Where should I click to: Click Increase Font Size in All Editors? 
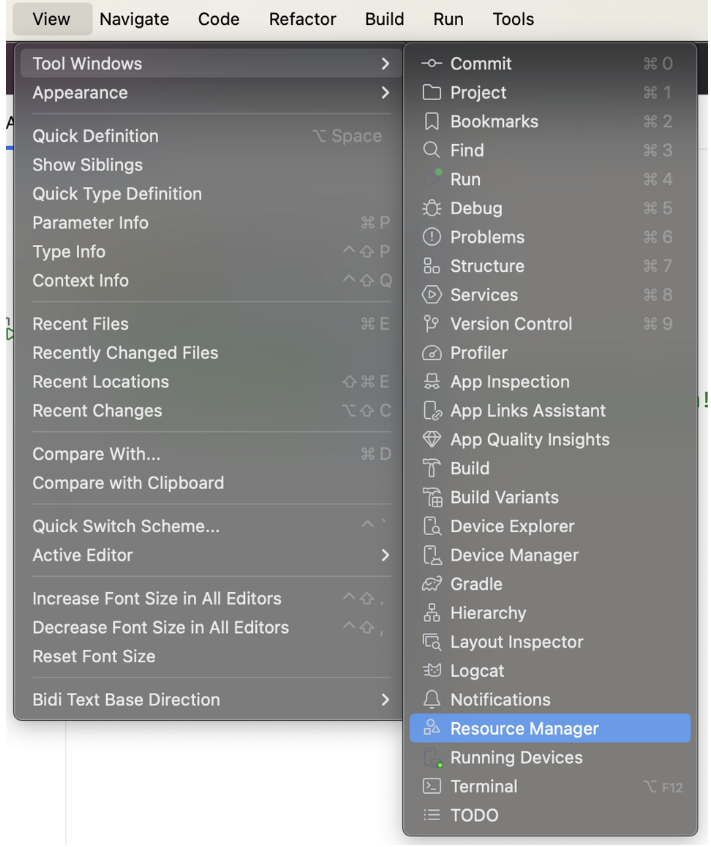coord(157,599)
